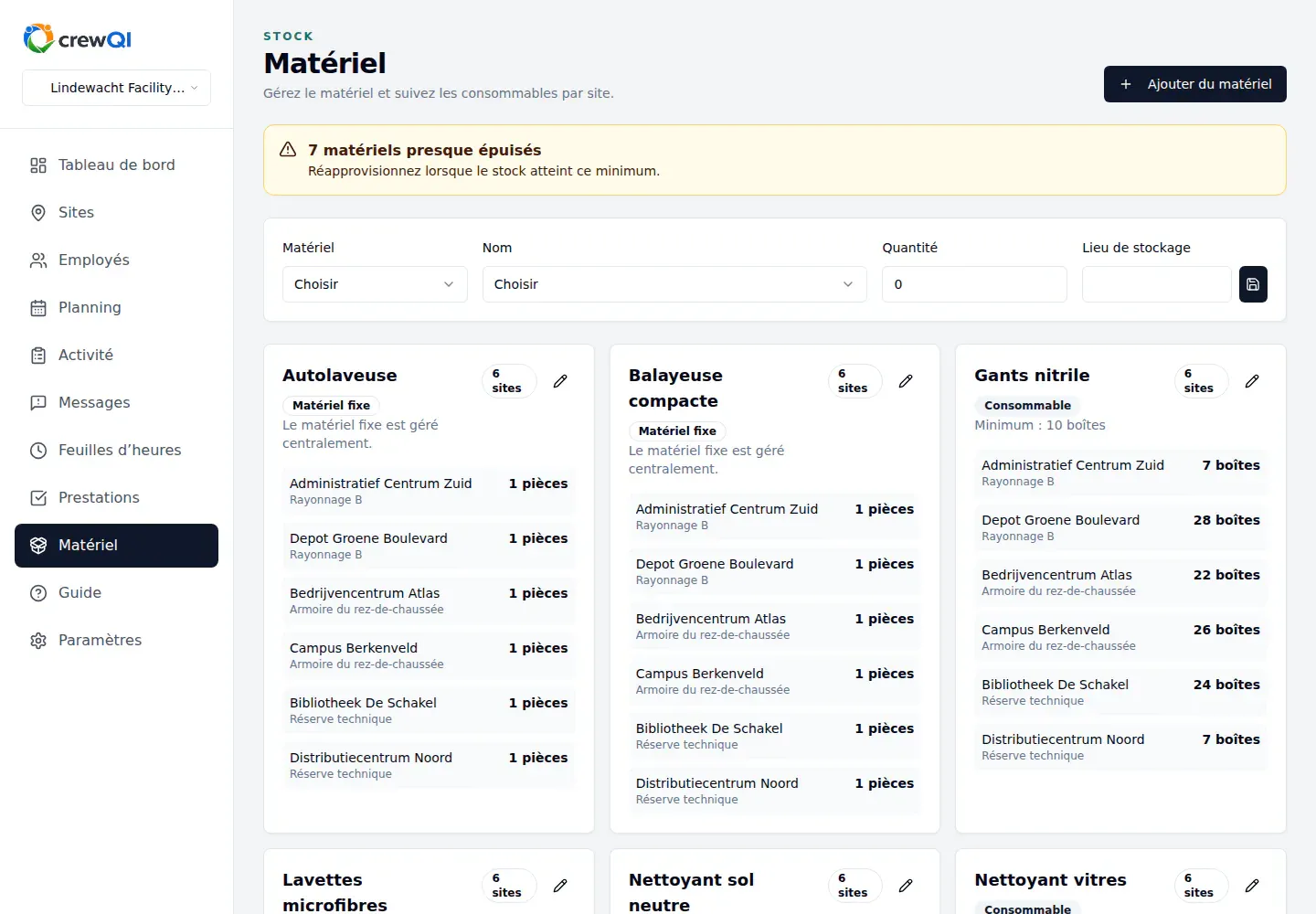Click the 22 boîtes value
Screen dimensions: 1316x914
coord(1226,575)
